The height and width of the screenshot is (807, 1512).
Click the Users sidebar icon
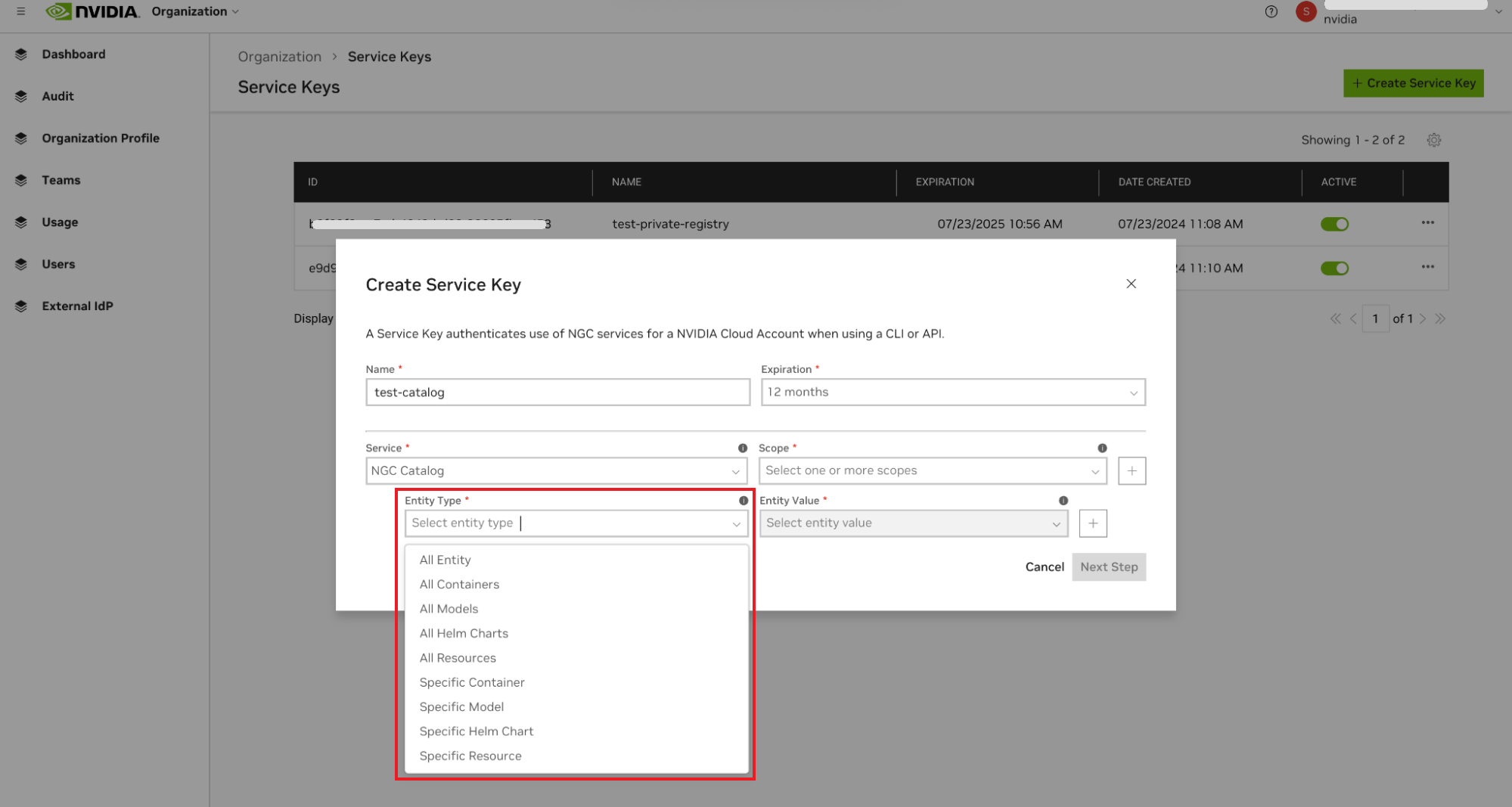coord(21,264)
